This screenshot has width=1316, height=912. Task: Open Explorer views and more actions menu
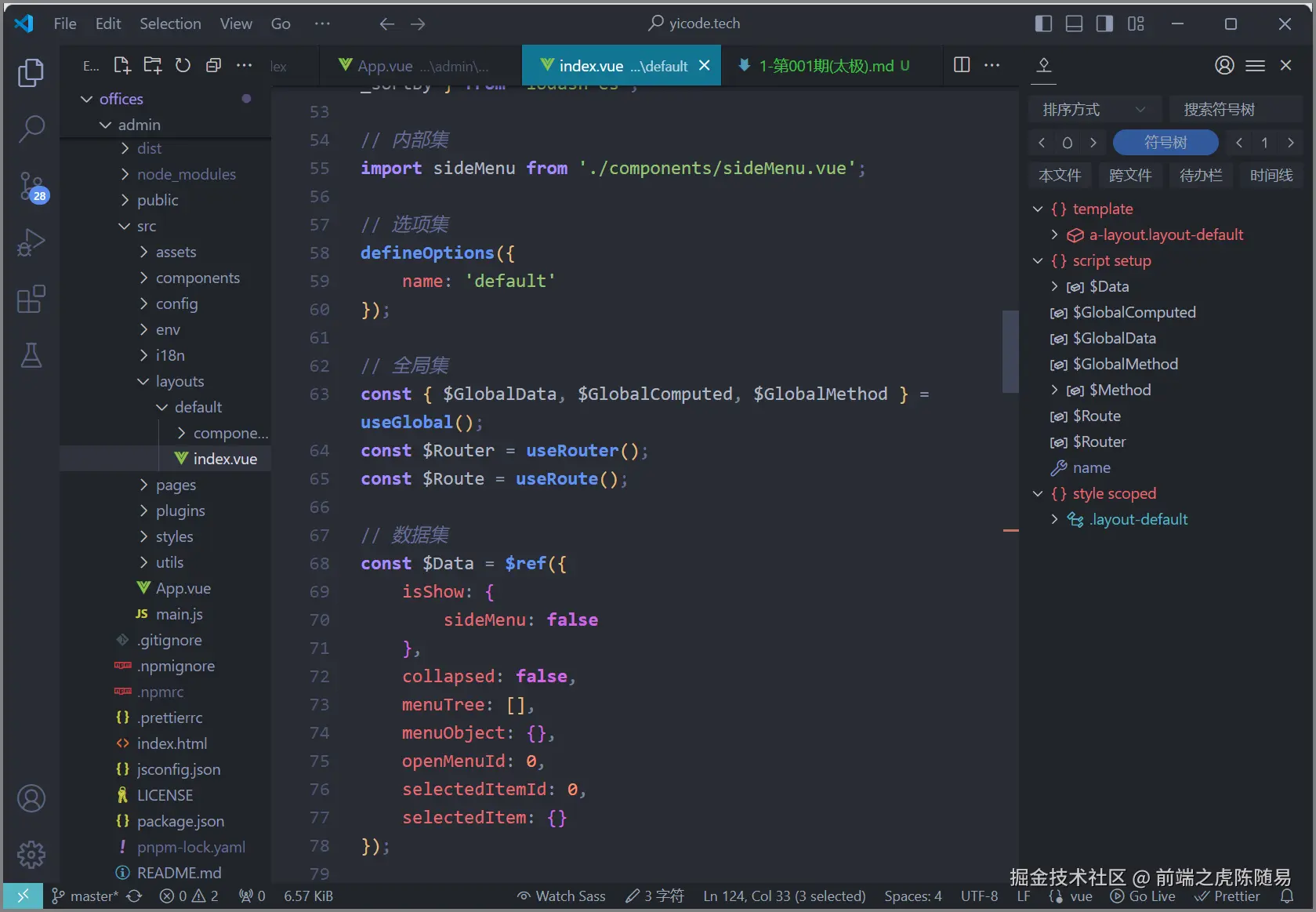(244, 66)
